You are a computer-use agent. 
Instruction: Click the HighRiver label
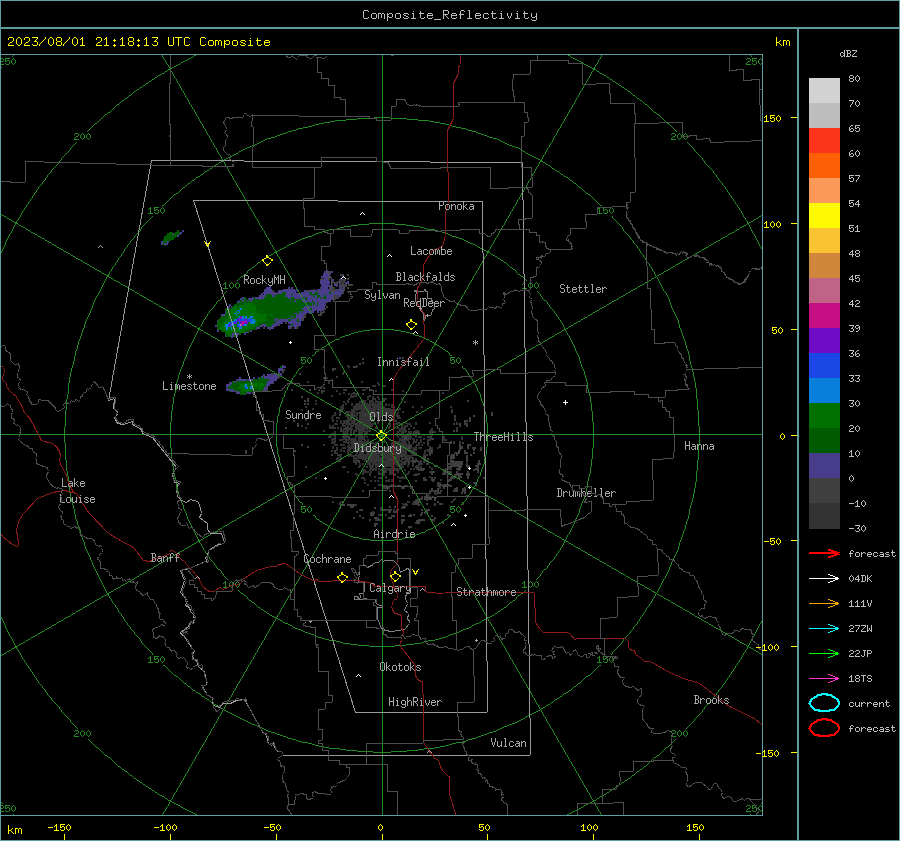(415, 702)
